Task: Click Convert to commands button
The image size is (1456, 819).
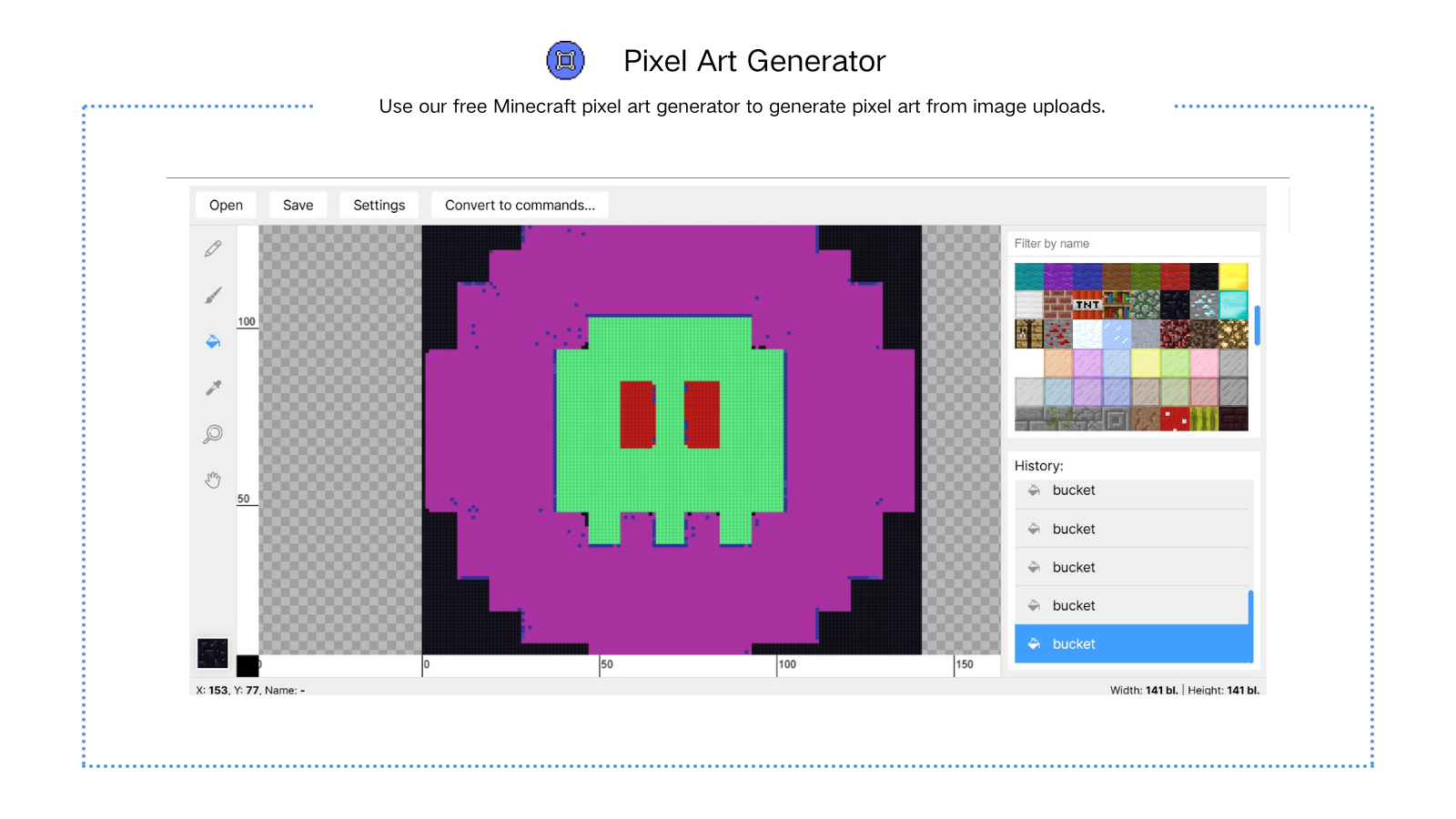Action: click(x=520, y=205)
